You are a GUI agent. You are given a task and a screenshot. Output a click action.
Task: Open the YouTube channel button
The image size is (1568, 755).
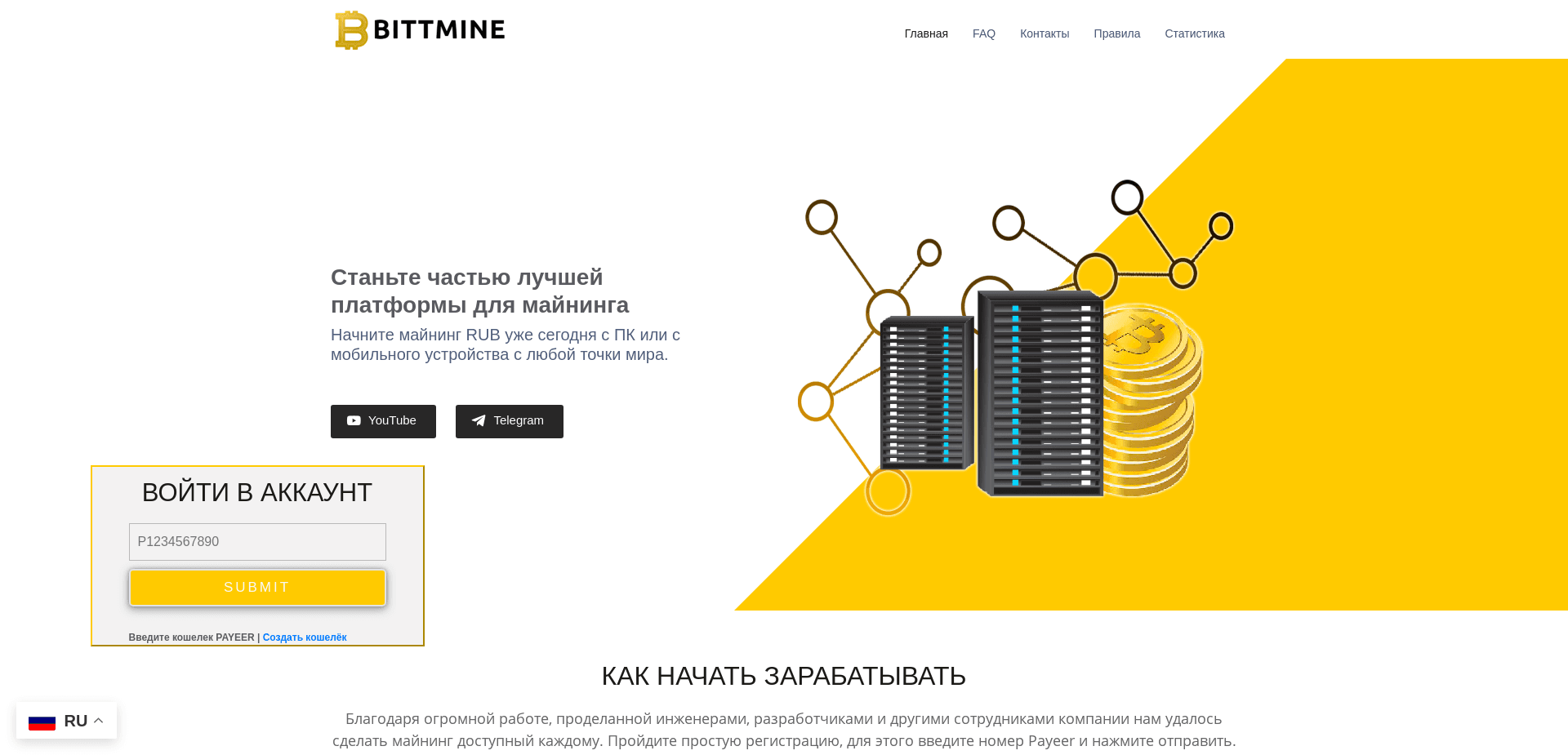tap(383, 420)
